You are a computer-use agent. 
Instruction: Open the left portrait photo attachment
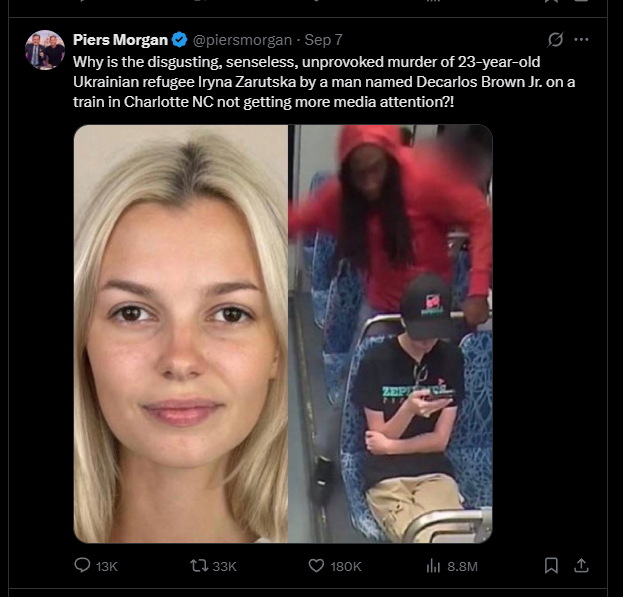pos(181,334)
